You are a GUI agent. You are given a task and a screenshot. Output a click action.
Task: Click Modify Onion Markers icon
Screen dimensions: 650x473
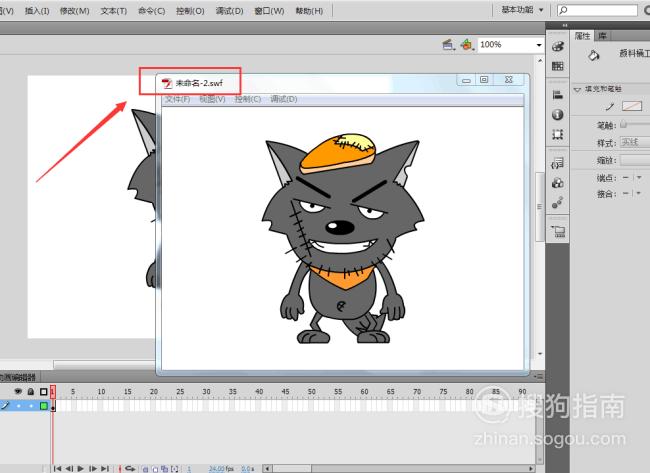tap(175, 469)
